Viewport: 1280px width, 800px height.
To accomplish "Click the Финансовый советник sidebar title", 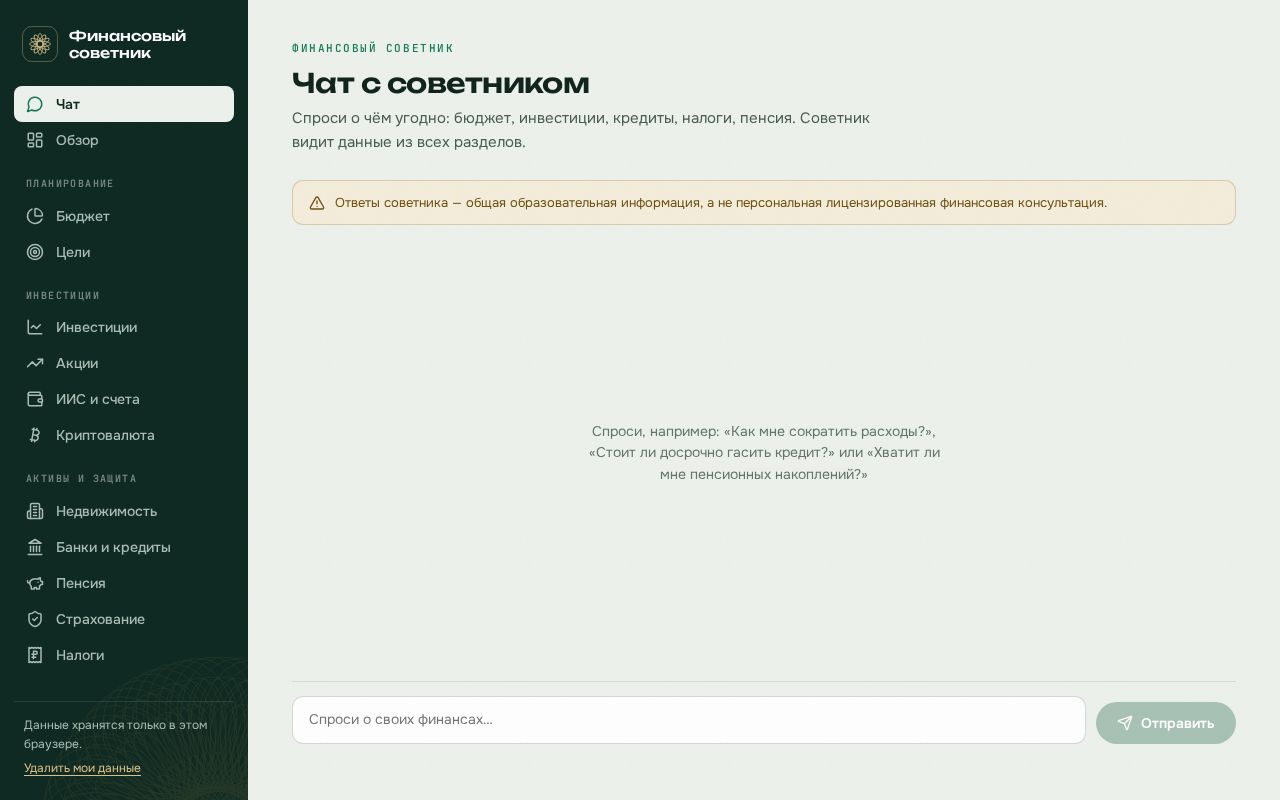I will pyautogui.click(x=127, y=44).
